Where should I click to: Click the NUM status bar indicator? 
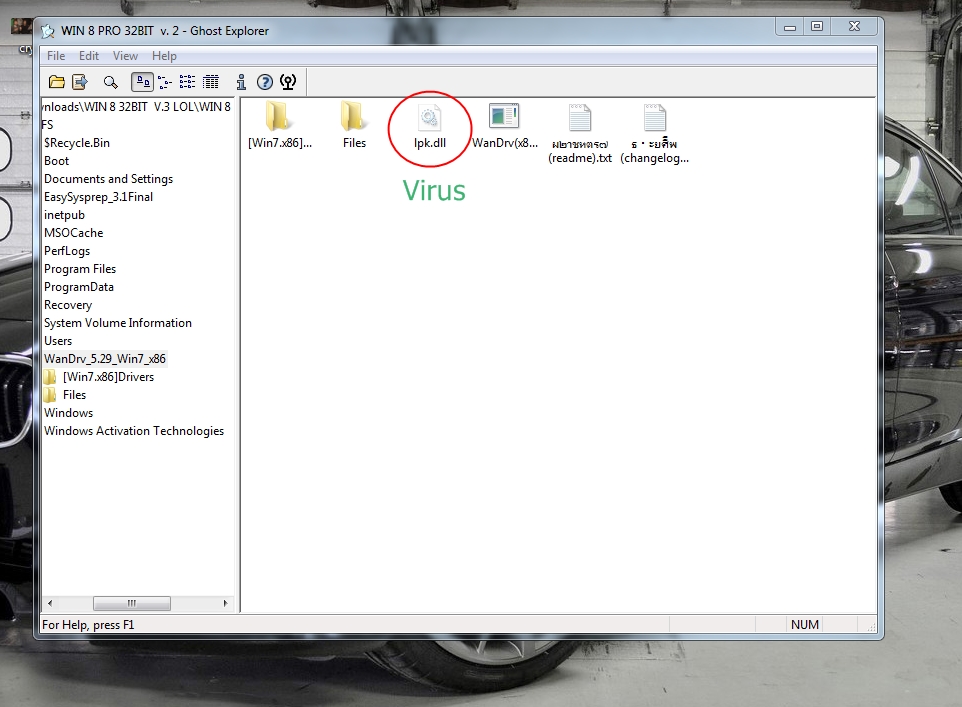pos(805,625)
